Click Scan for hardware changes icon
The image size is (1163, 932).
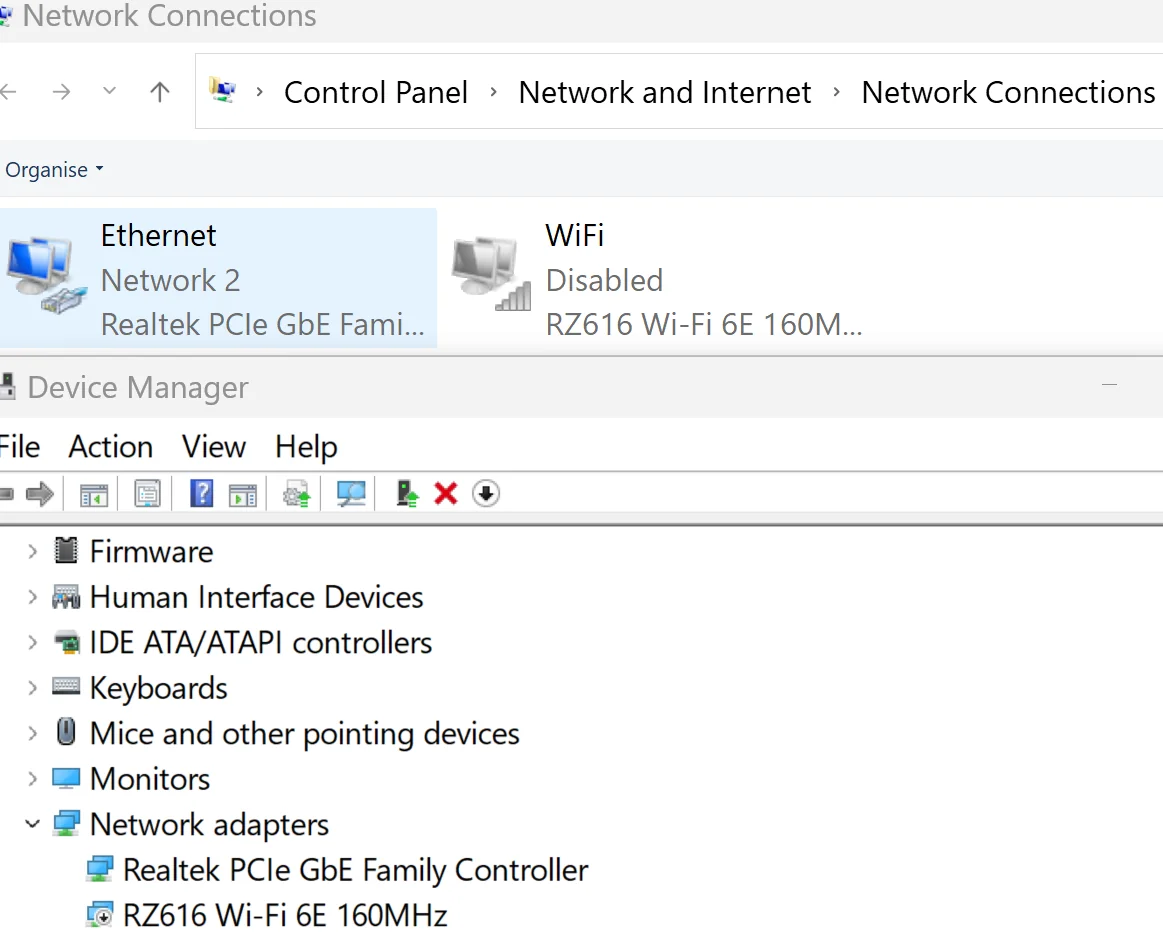point(351,494)
